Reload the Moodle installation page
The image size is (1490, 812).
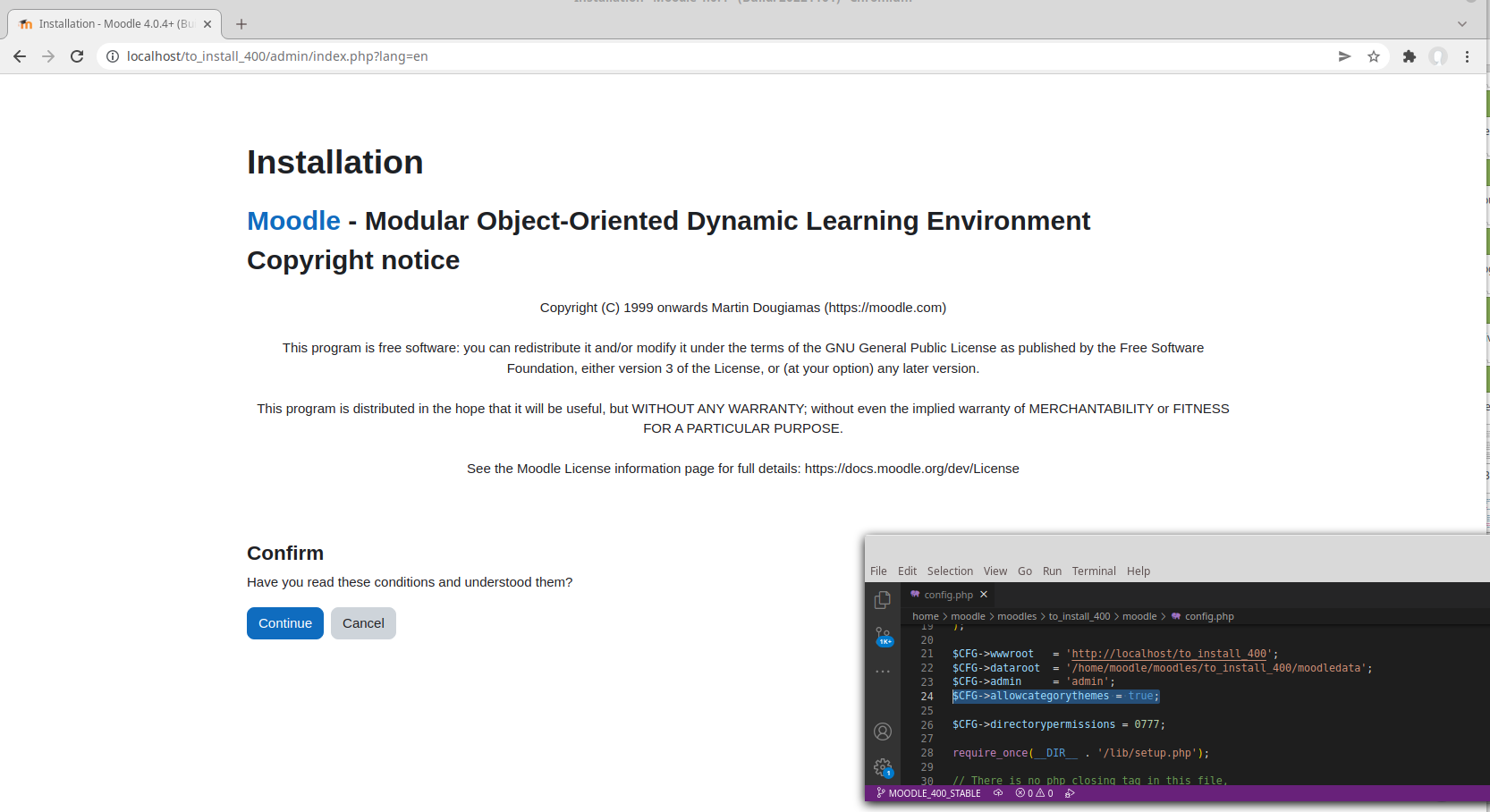(77, 56)
